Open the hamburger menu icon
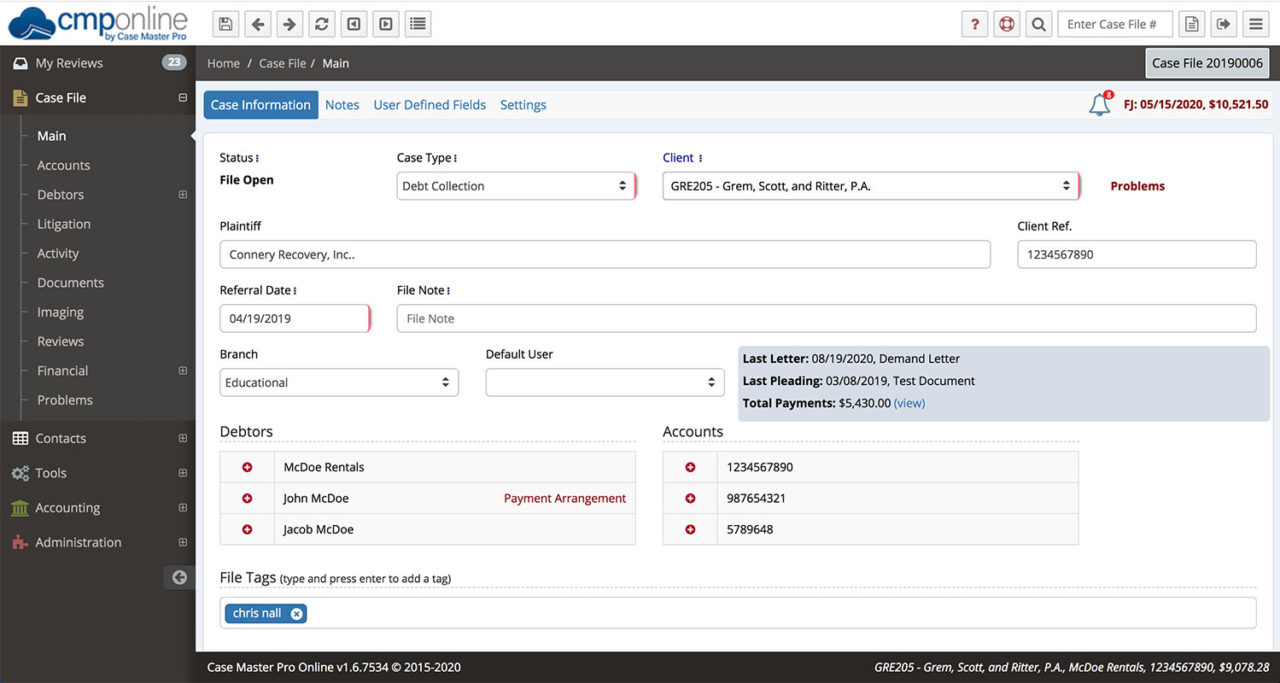 coord(1255,24)
